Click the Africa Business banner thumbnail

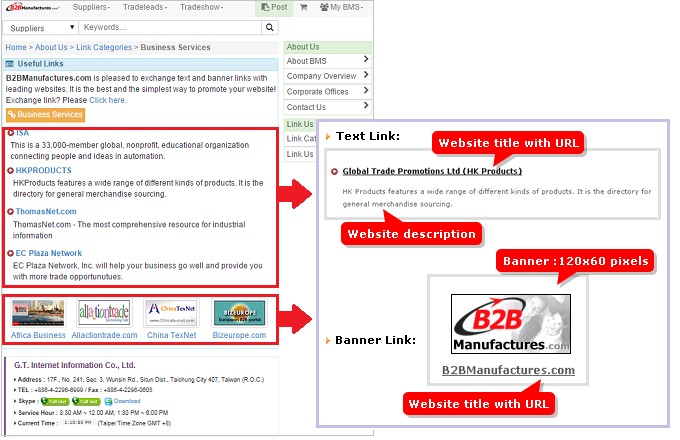click(38, 313)
